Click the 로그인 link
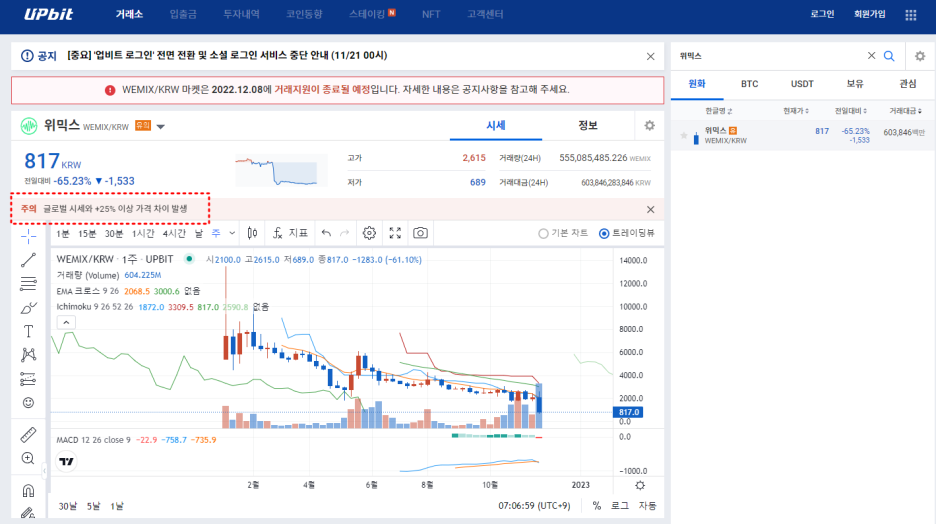Image resolution: width=936 pixels, height=524 pixels. pyautogui.click(x=822, y=14)
